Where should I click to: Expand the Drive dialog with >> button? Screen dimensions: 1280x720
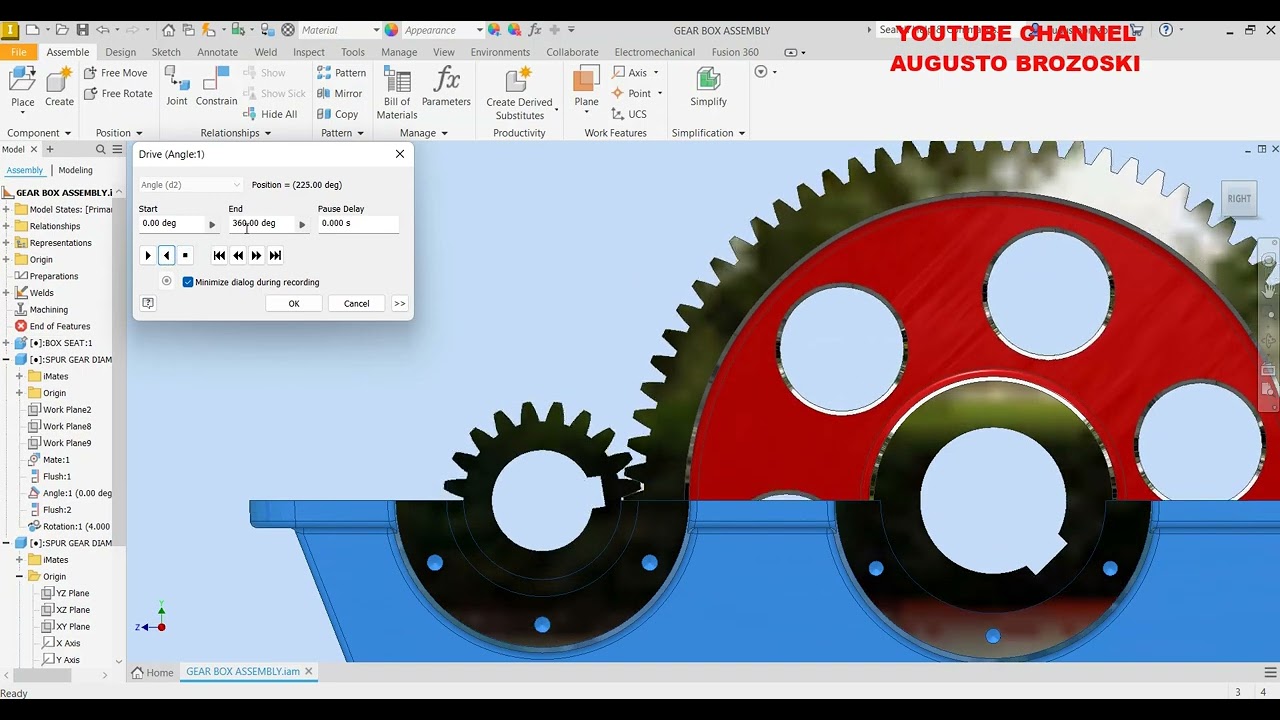400,303
